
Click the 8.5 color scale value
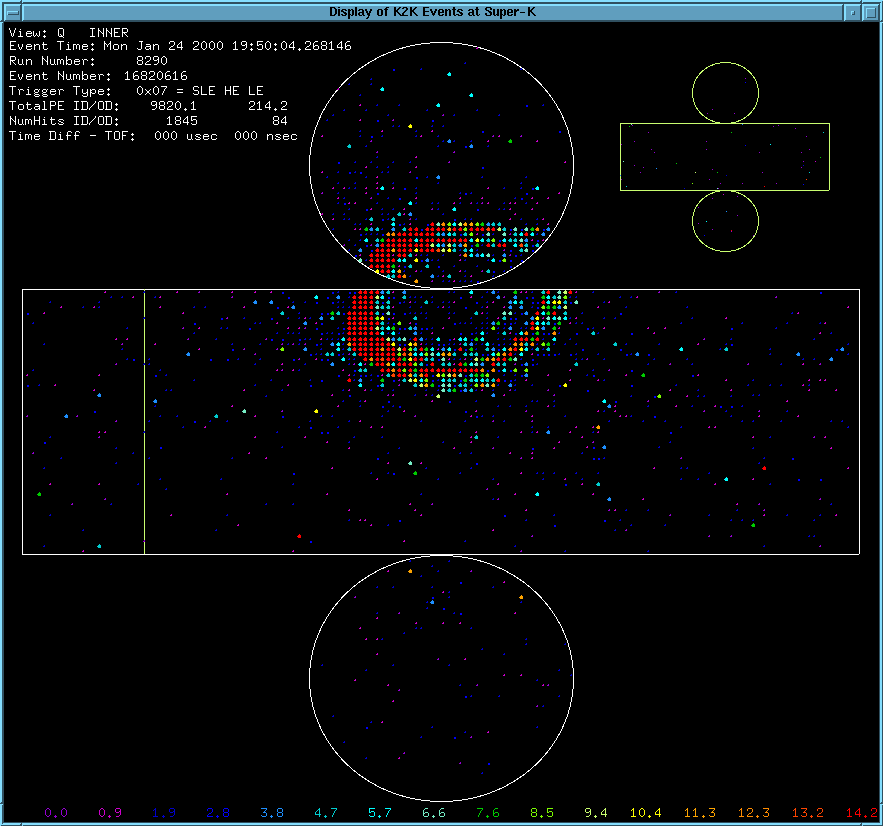(x=542, y=813)
